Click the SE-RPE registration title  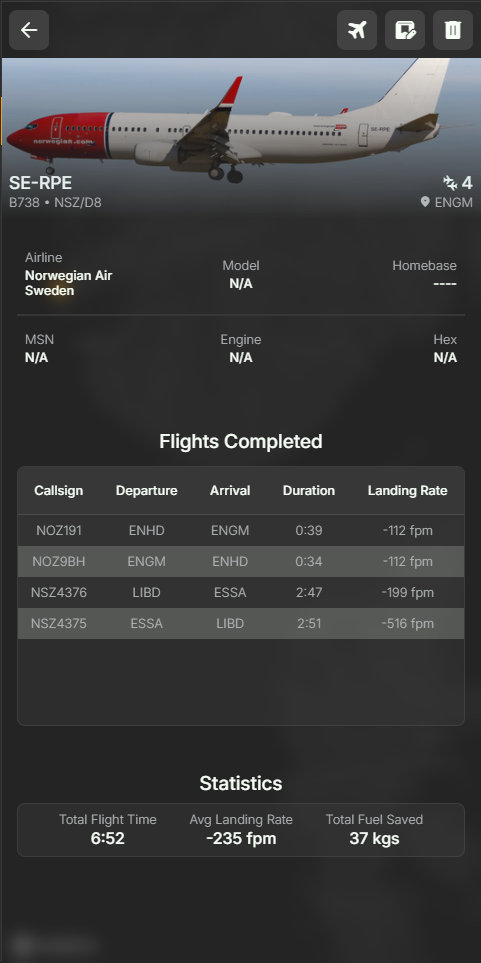point(40,183)
